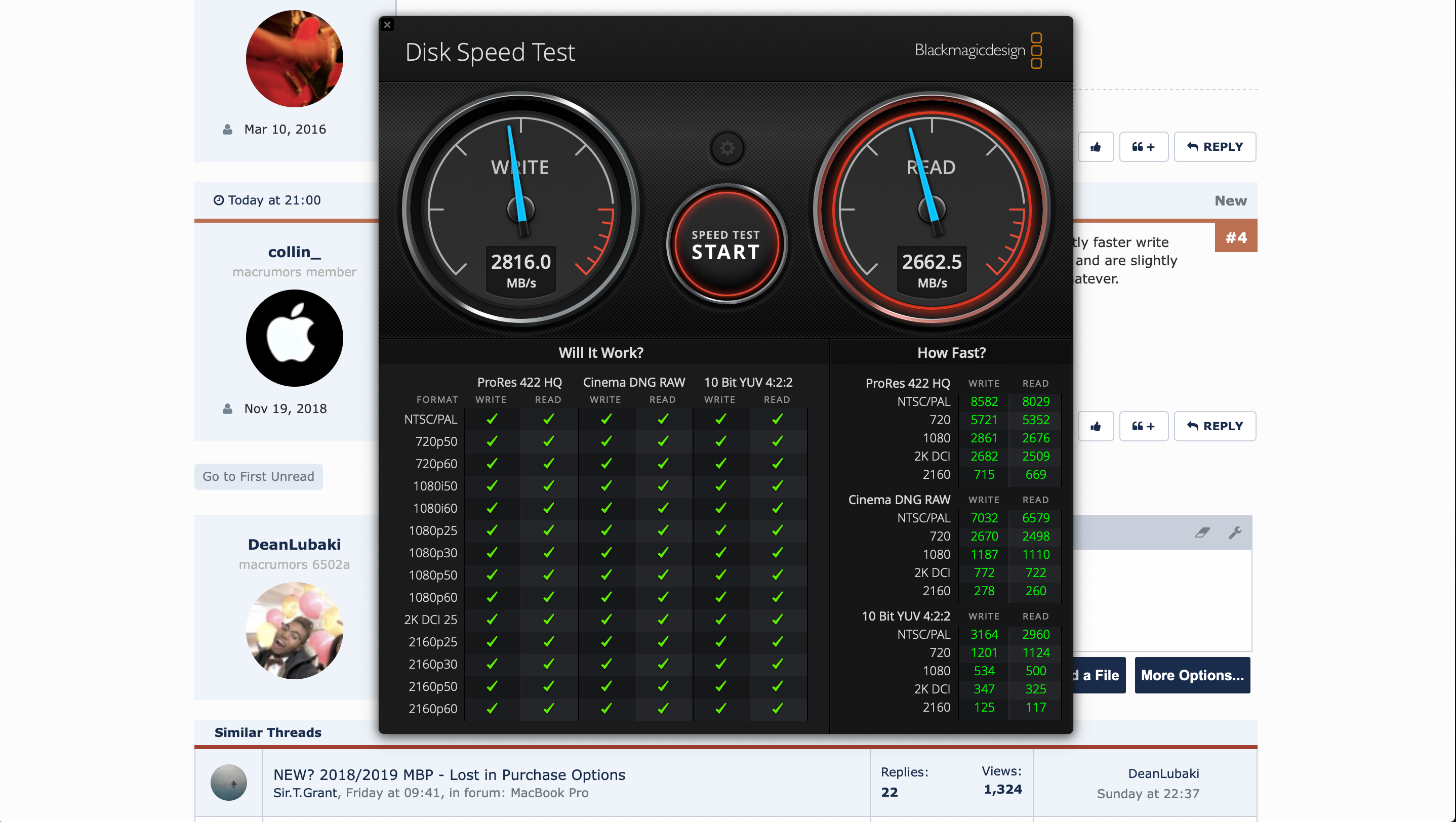Click the 2160p30 ProRes write checkmark
This screenshot has height=822, width=1456.
(x=492, y=664)
